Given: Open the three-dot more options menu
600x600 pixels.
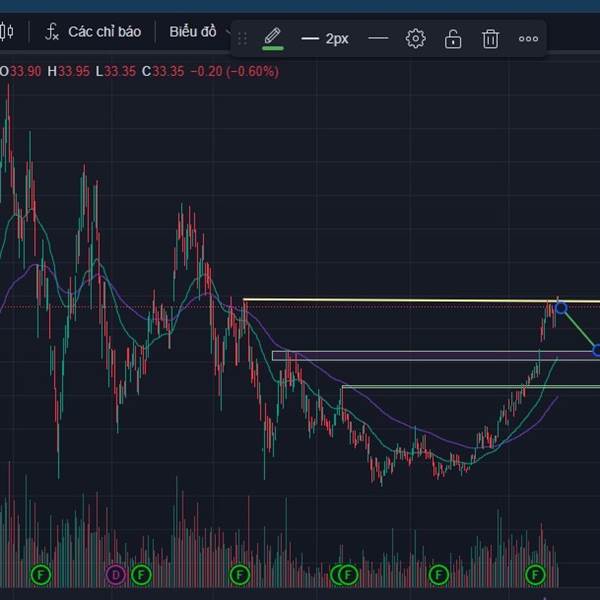Looking at the screenshot, I should pyautogui.click(x=528, y=39).
